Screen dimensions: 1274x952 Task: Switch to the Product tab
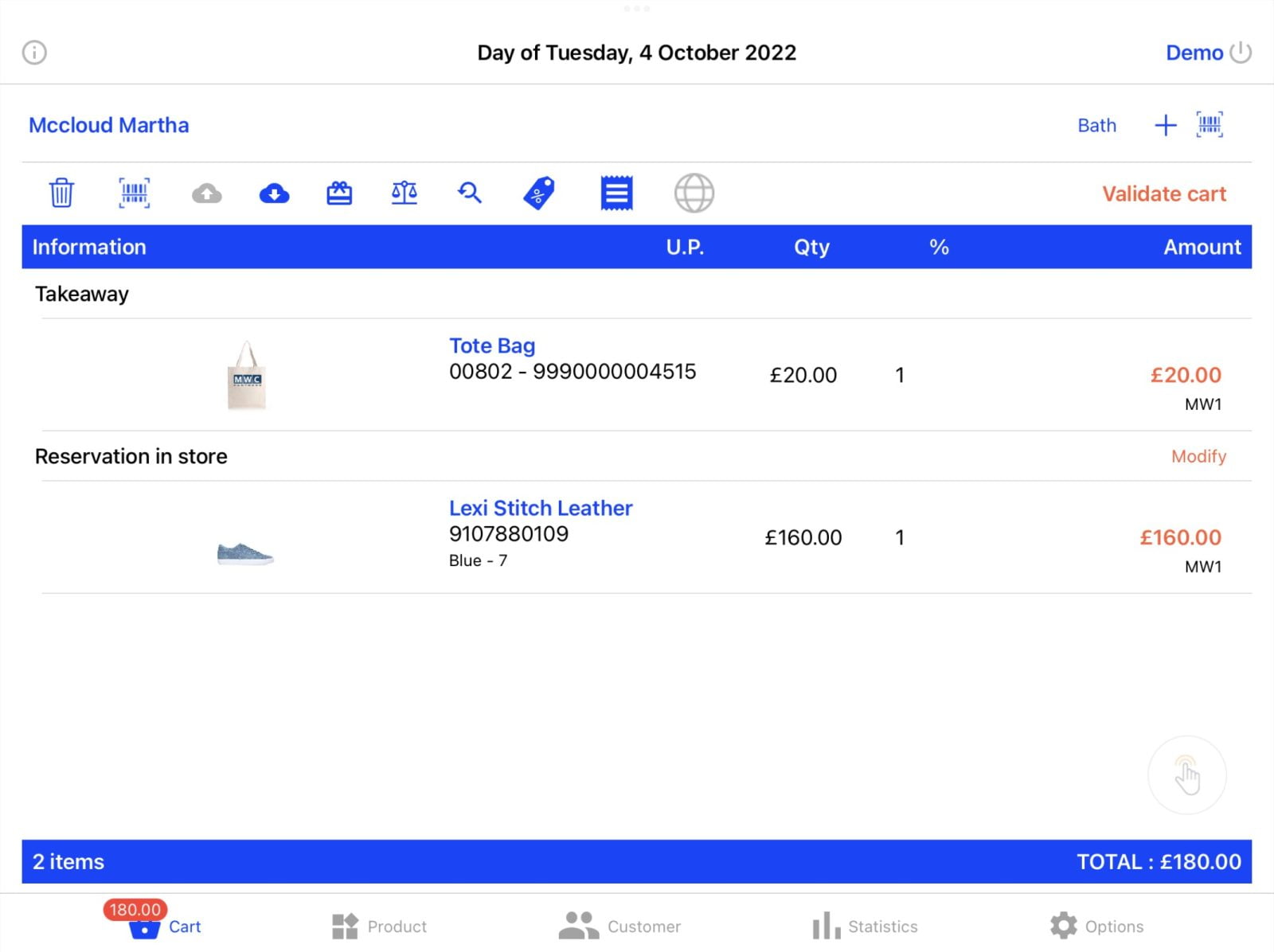tap(379, 926)
